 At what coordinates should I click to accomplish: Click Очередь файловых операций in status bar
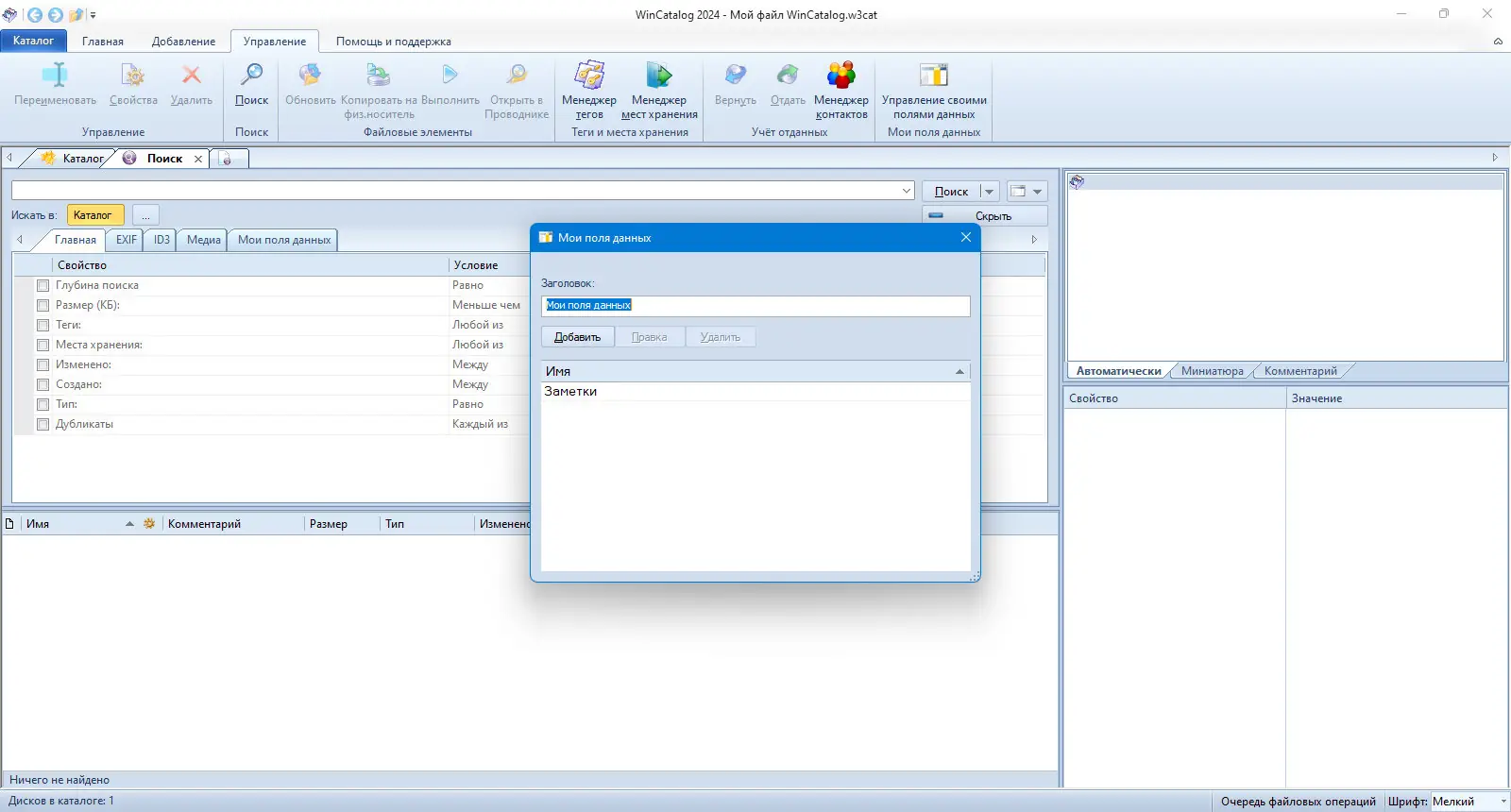[1298, 802]
